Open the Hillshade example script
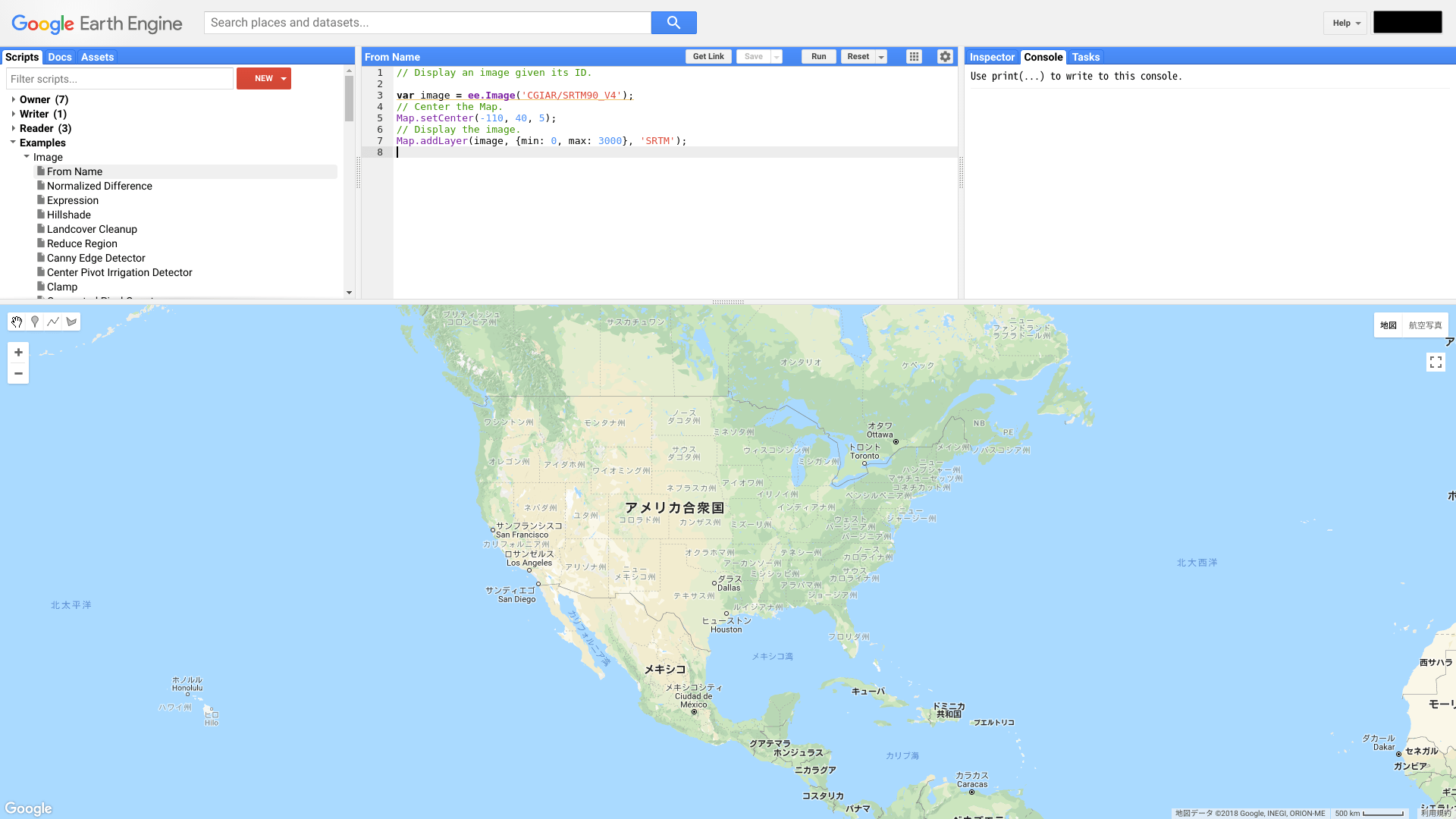Image resolution: width=1456 pixels, height=819 pixels. tap(69, 215)
